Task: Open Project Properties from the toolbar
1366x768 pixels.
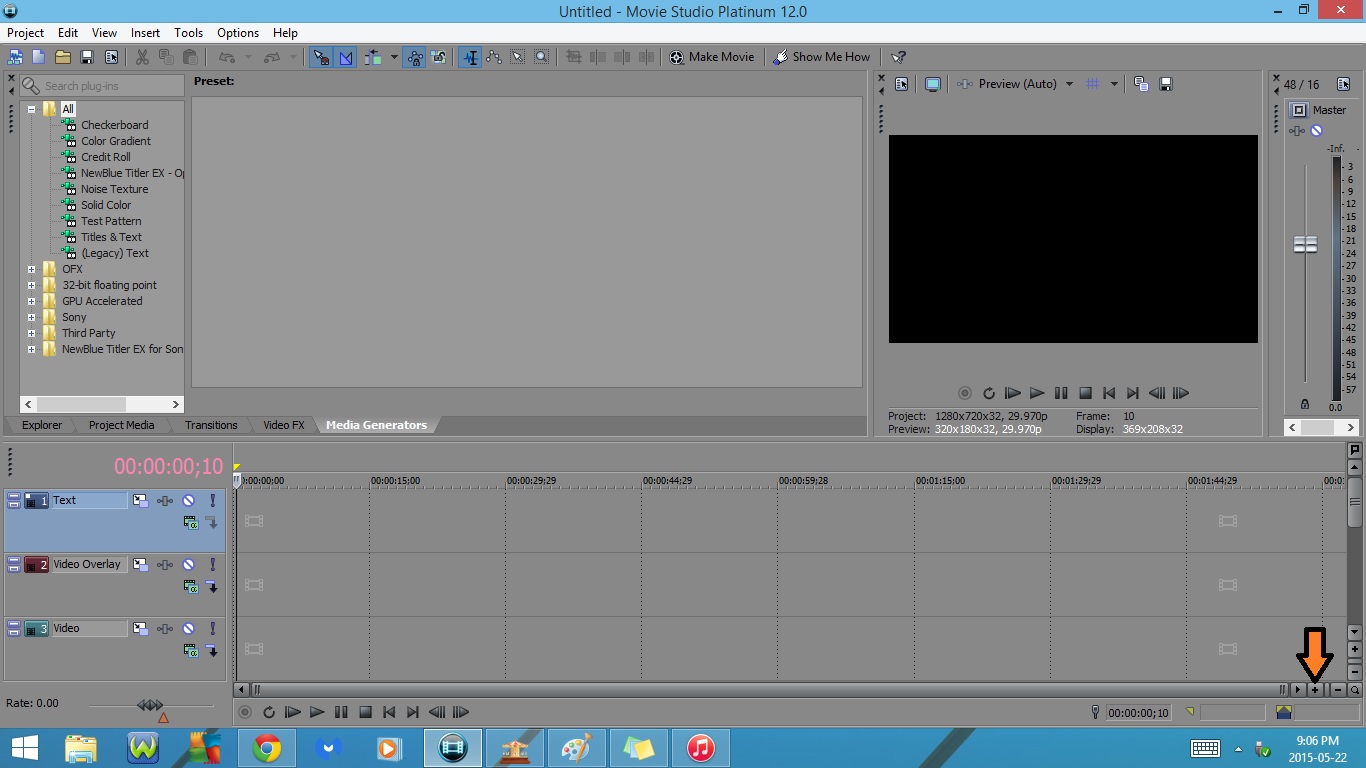Action: click(x=111, y=57)
